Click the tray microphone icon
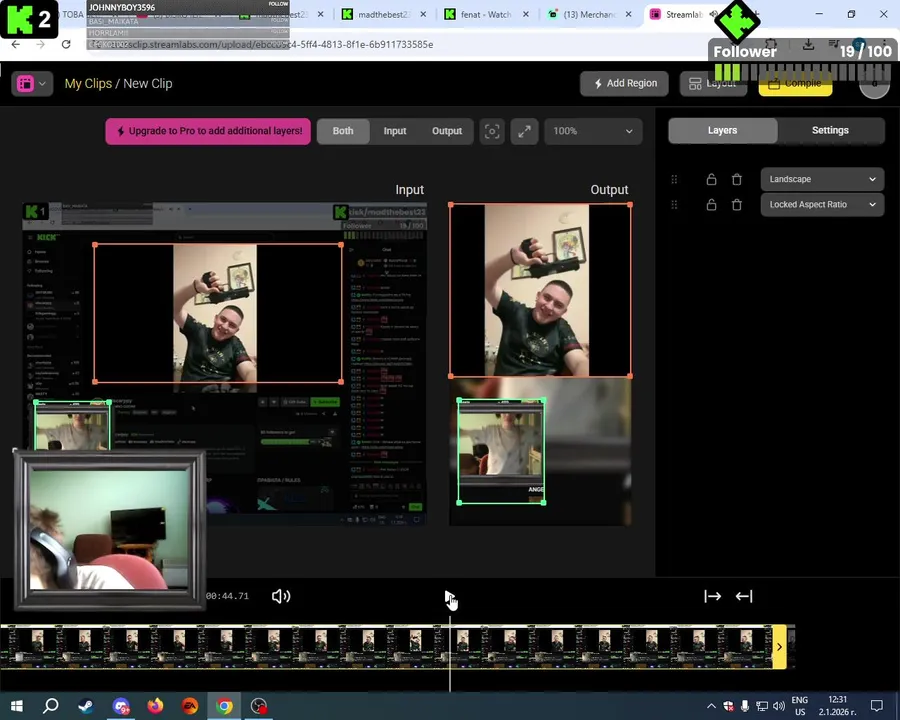Image resolution: width=900 pixels, height=720 pixels. coord(744,706)
